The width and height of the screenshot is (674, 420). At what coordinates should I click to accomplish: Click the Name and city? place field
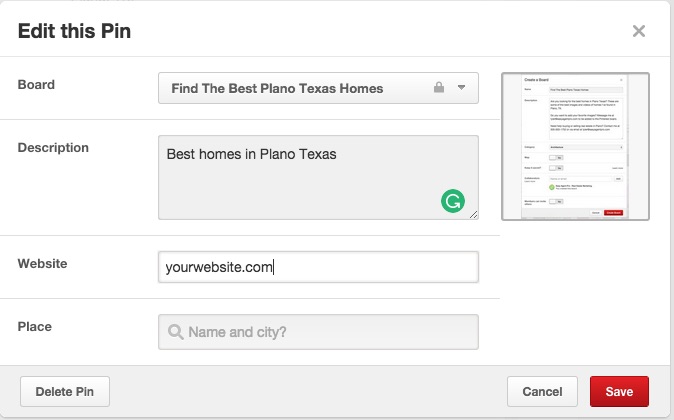coord(318,332)
